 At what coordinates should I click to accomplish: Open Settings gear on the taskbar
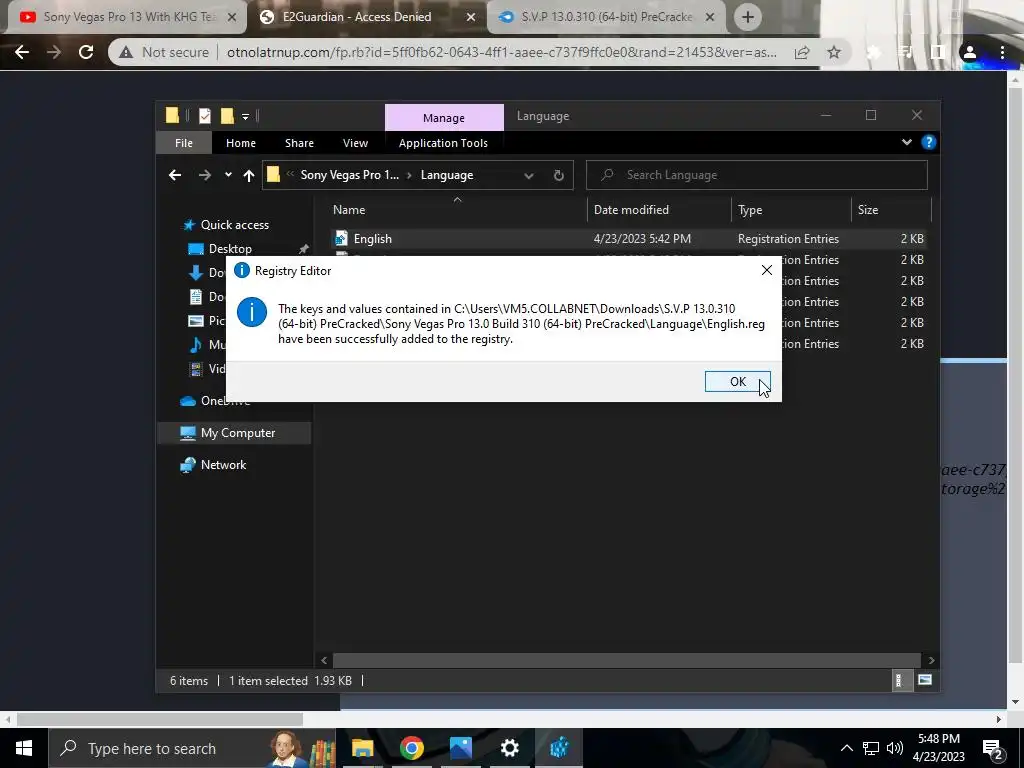[509, 748]
